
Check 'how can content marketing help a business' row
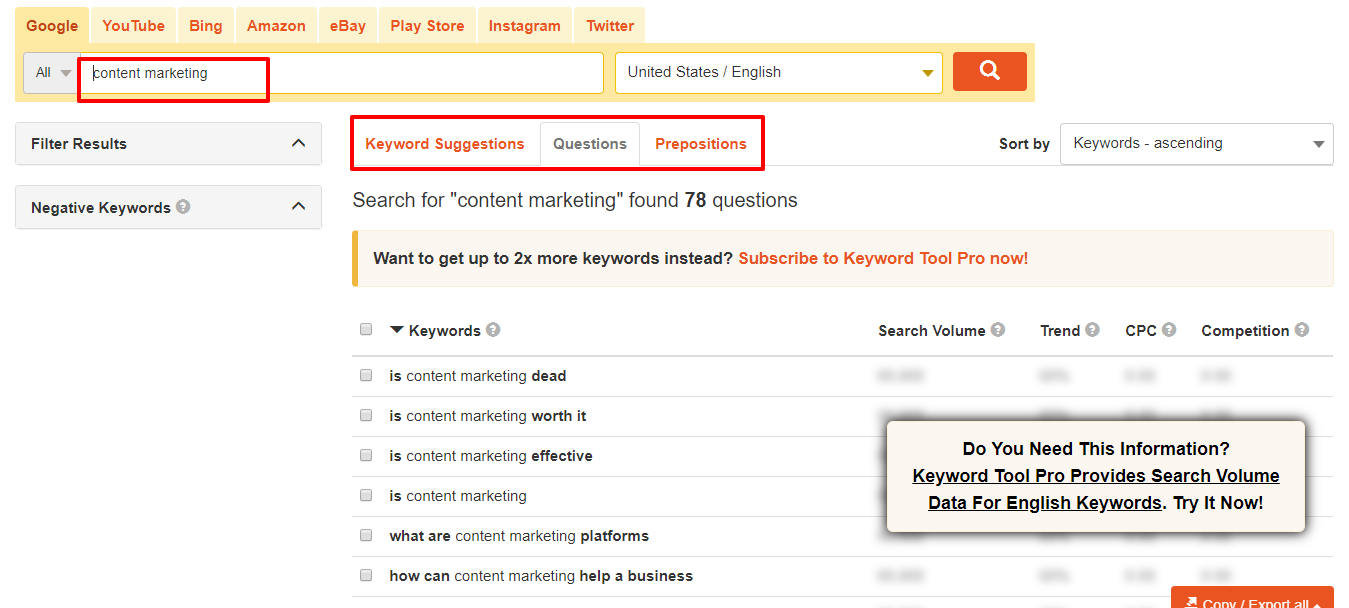click(366, 576)
